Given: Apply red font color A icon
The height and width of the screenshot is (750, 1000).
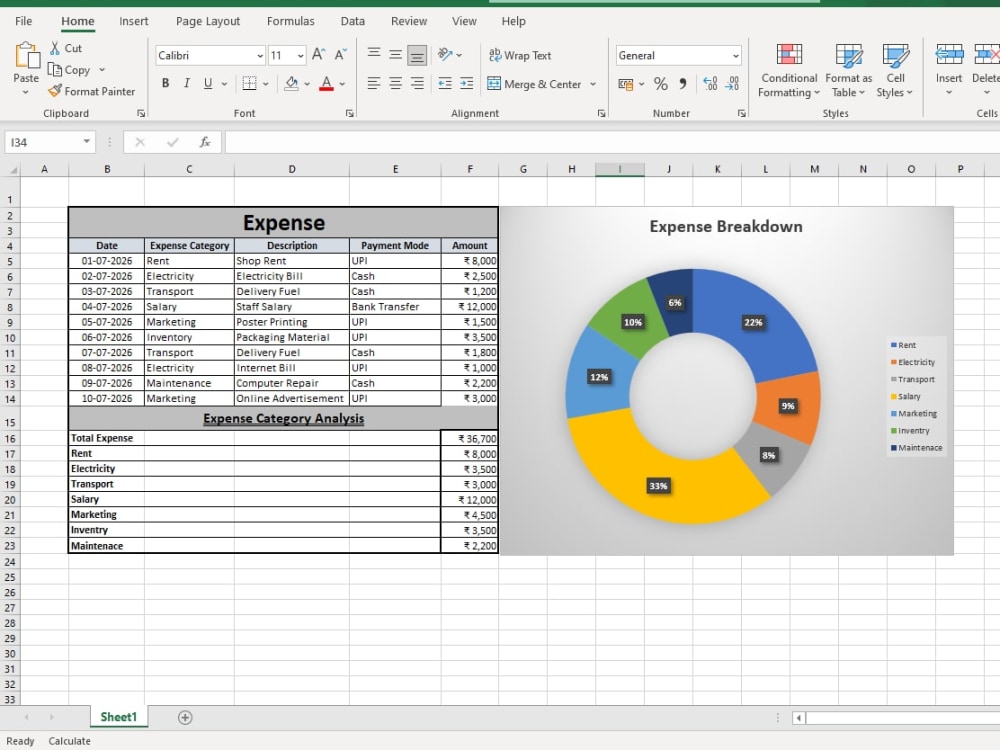Looking at the screenshot, I should click(327, 84).
